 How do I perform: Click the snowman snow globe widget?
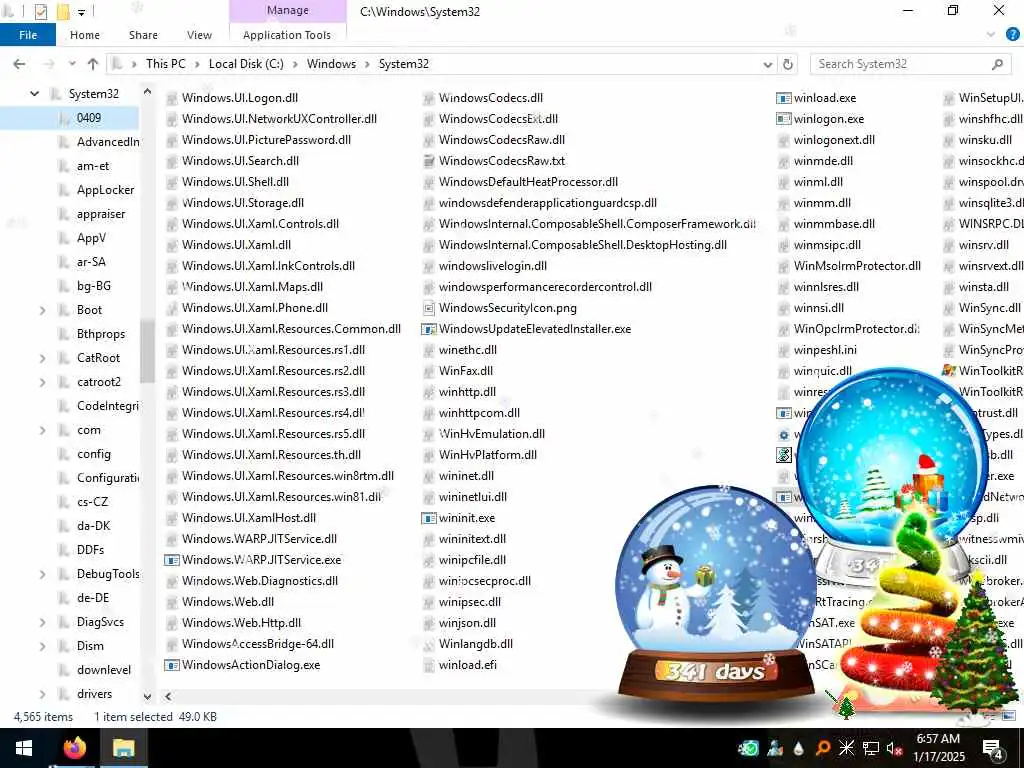tap(714, 594)
